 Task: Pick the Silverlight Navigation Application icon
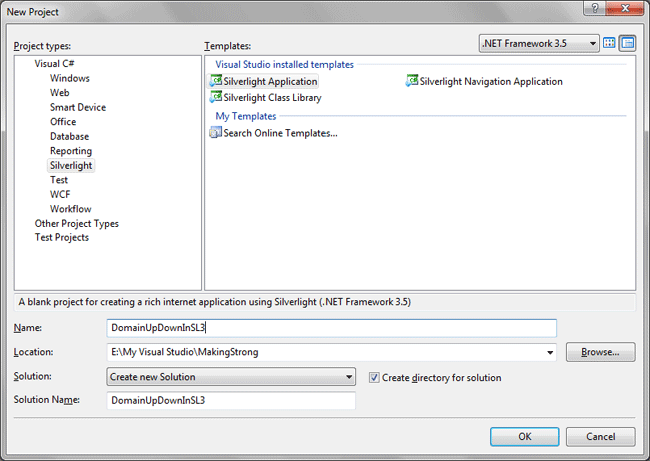click(412, 81)
